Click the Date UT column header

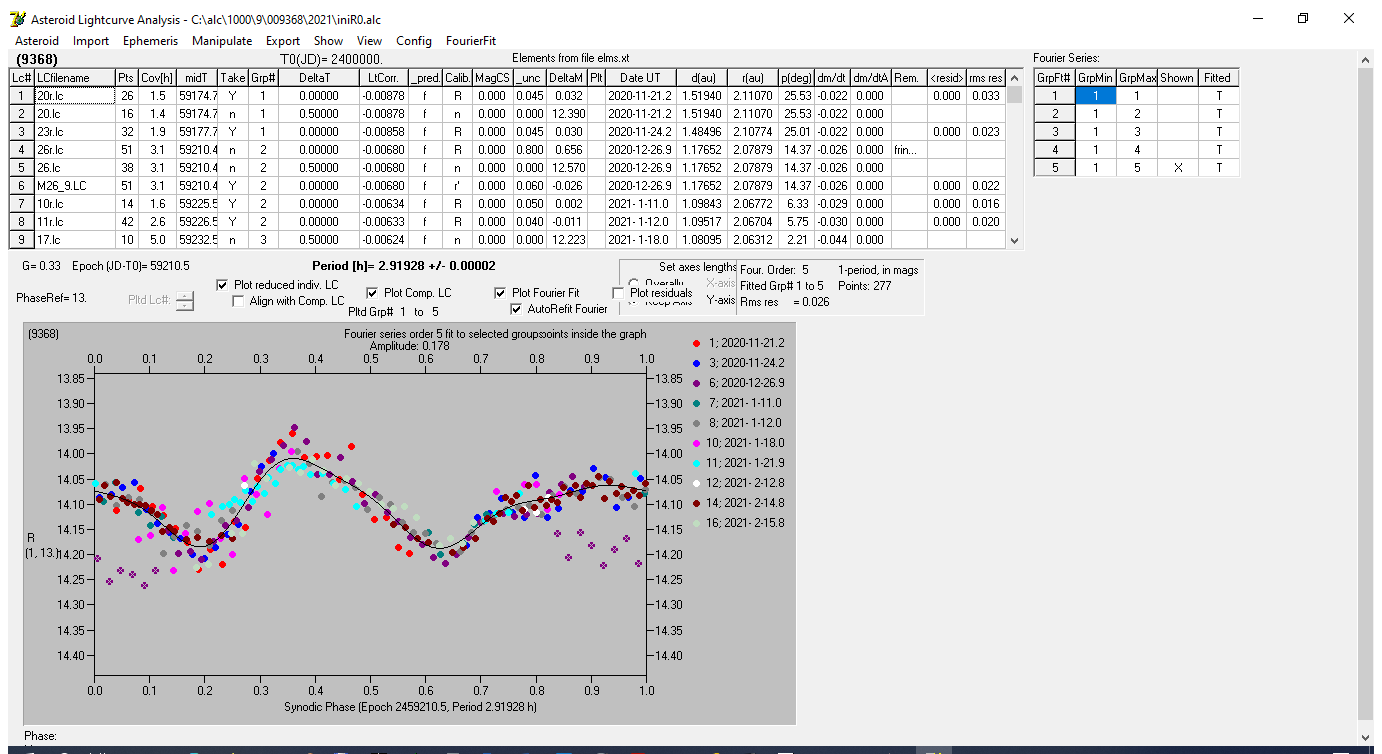(640, 78)
